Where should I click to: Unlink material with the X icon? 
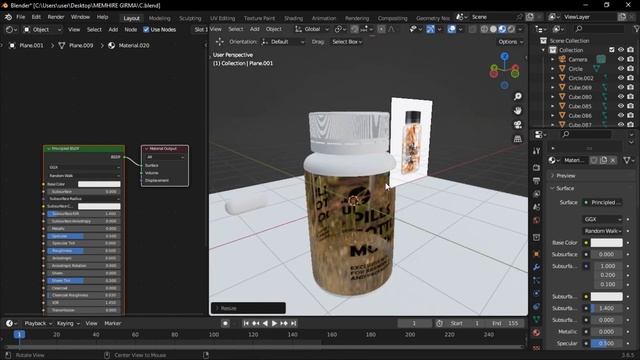613,160
